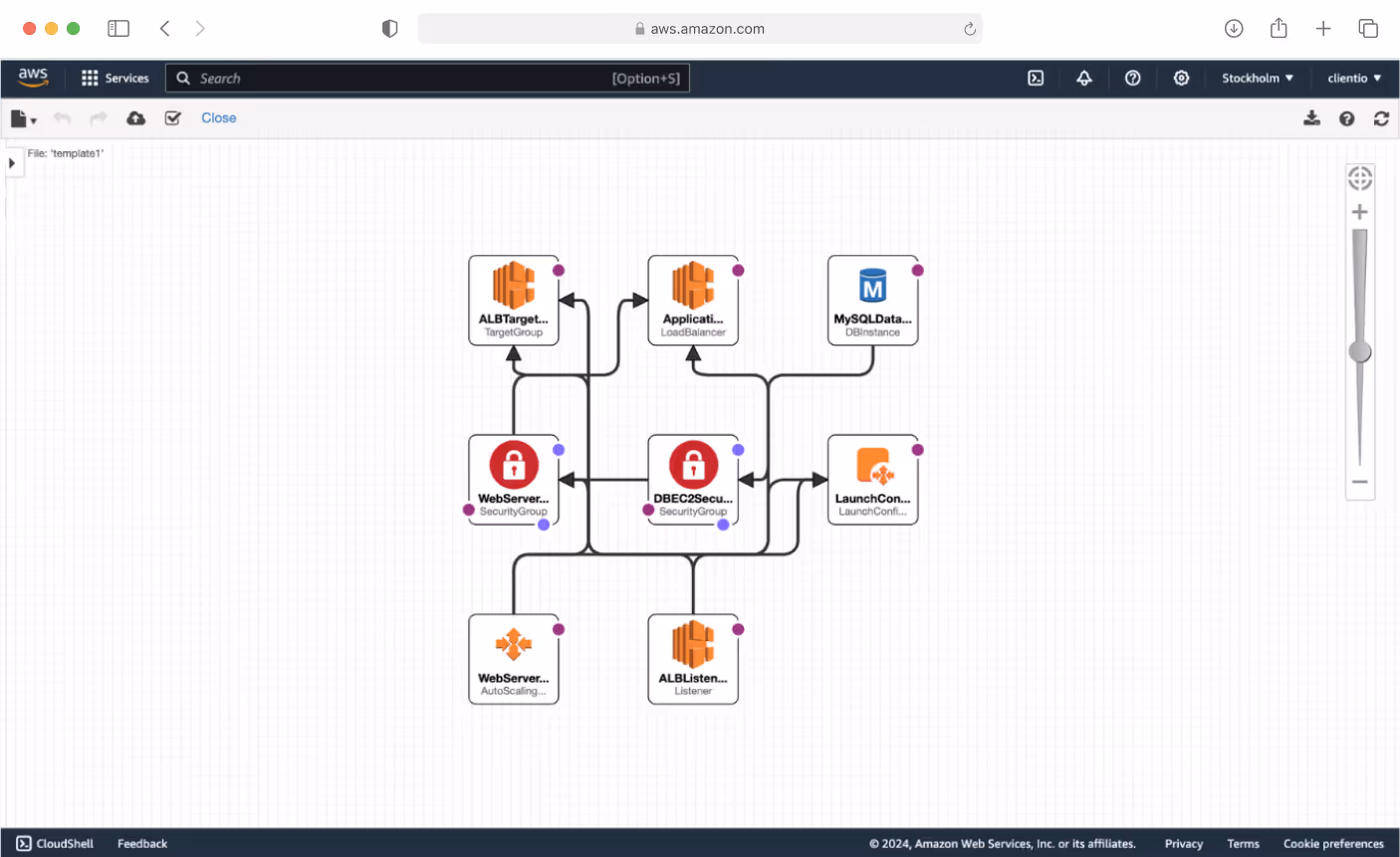This screenshot has width=1400, height=857.
Task: Select the MySQLData DBInstance resource
Action: tap(873, 300)
